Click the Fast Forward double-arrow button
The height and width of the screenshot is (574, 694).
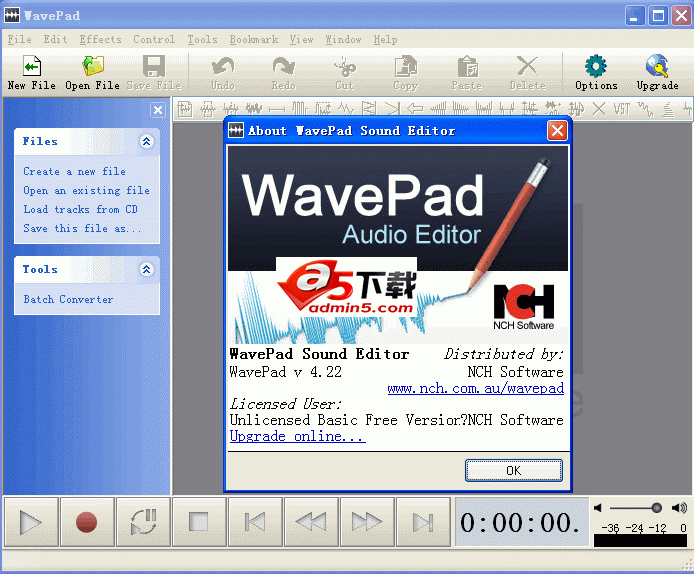[367, 522]
